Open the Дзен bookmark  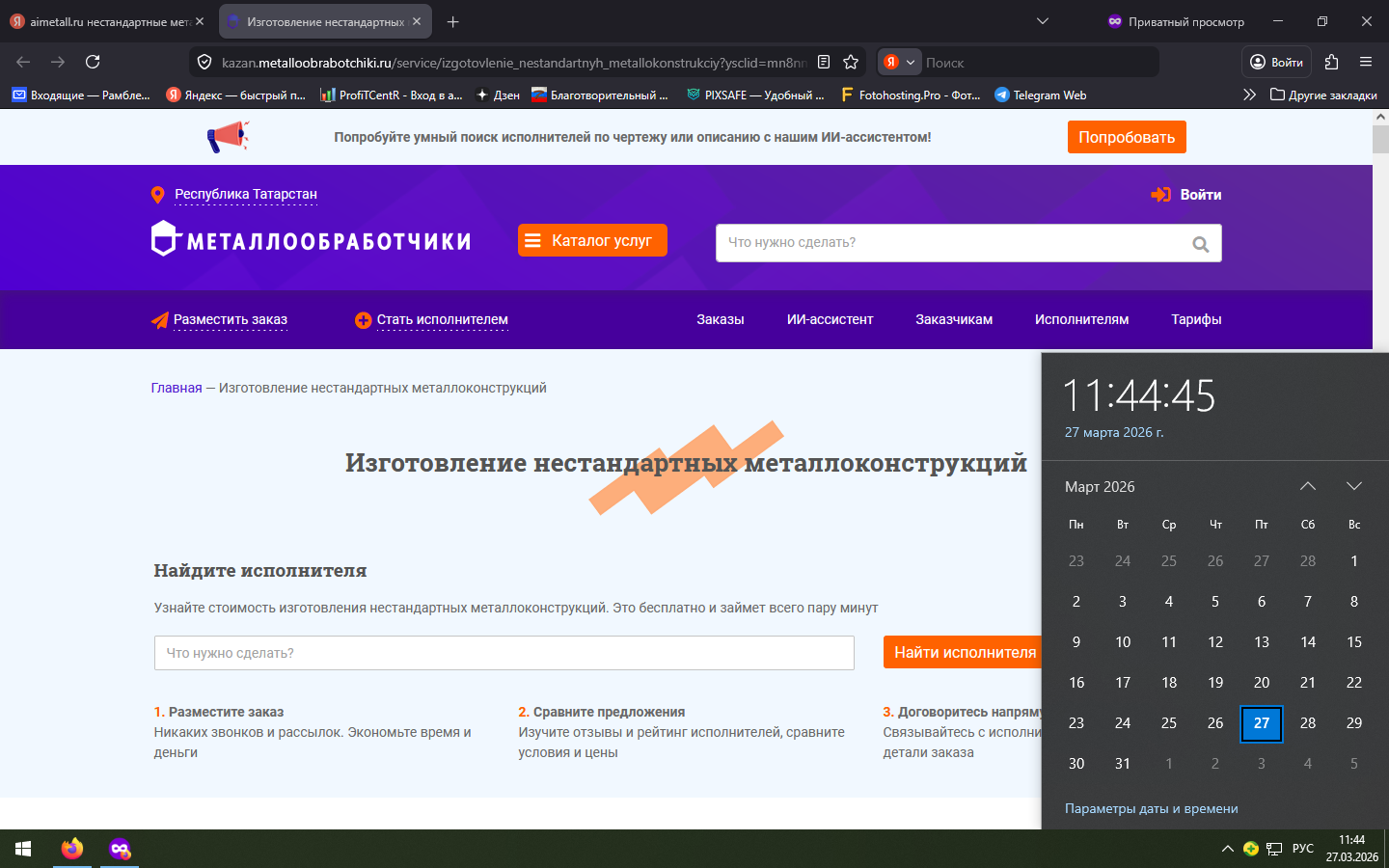498,95
